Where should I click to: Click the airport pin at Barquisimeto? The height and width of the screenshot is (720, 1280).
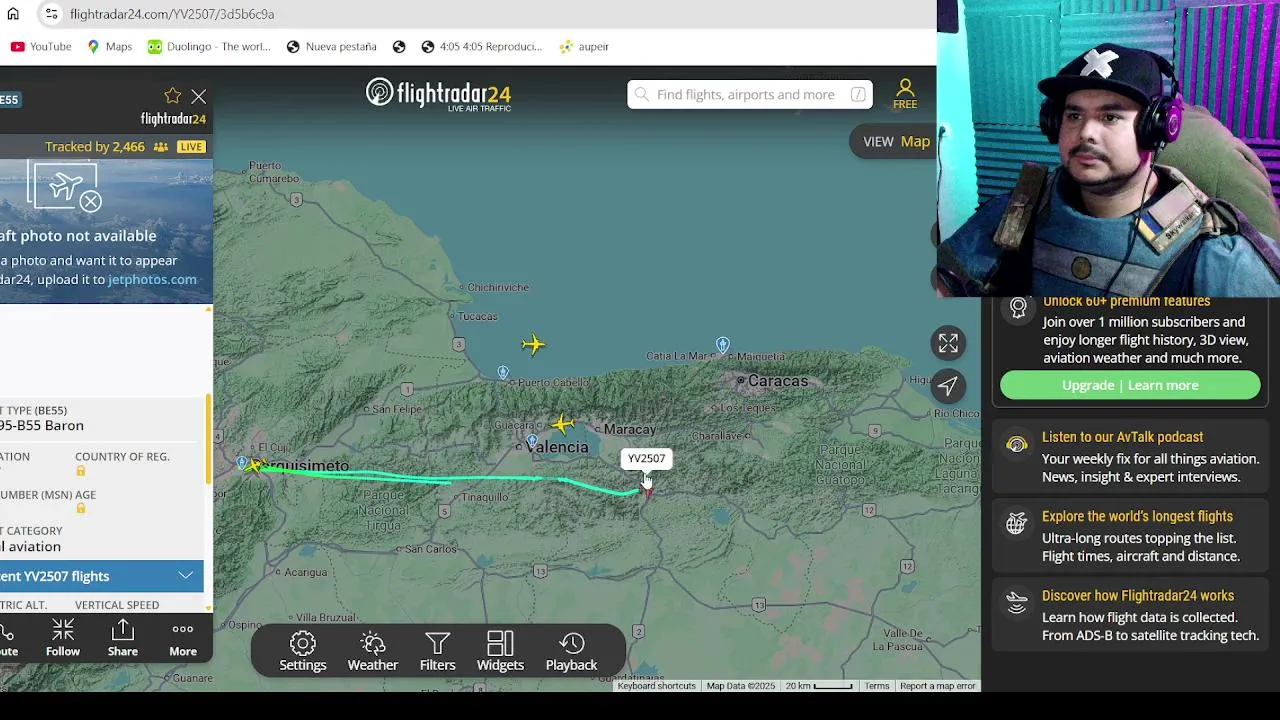point(242,463)
